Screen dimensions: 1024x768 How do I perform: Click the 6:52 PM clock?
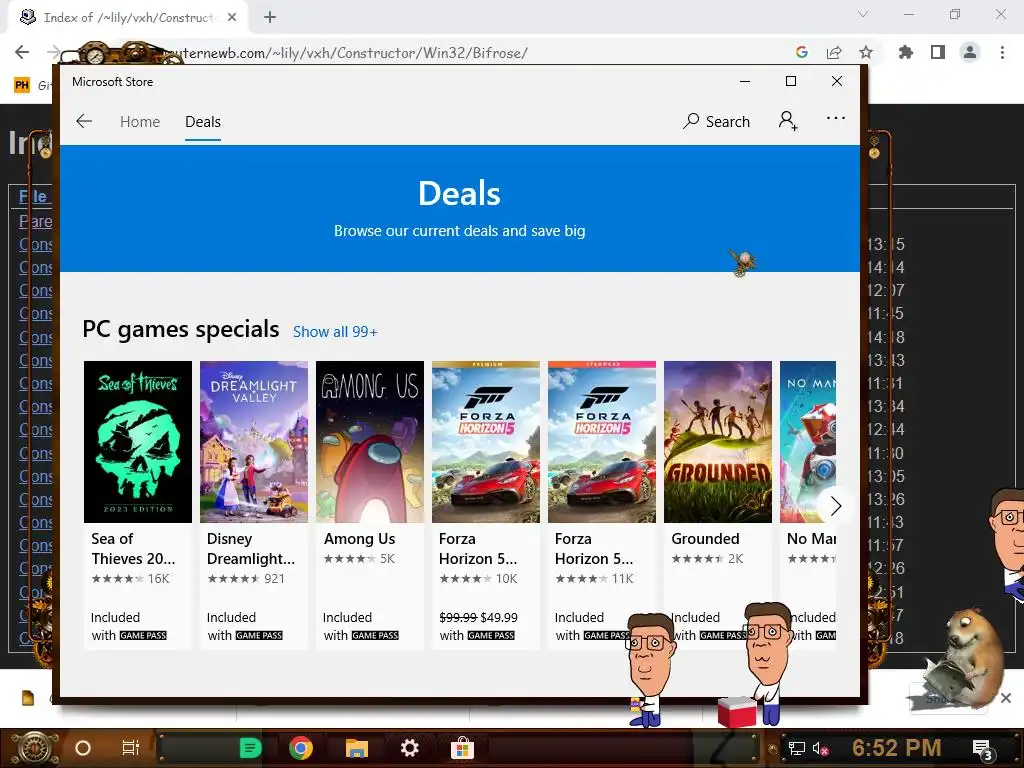[896, 748]
